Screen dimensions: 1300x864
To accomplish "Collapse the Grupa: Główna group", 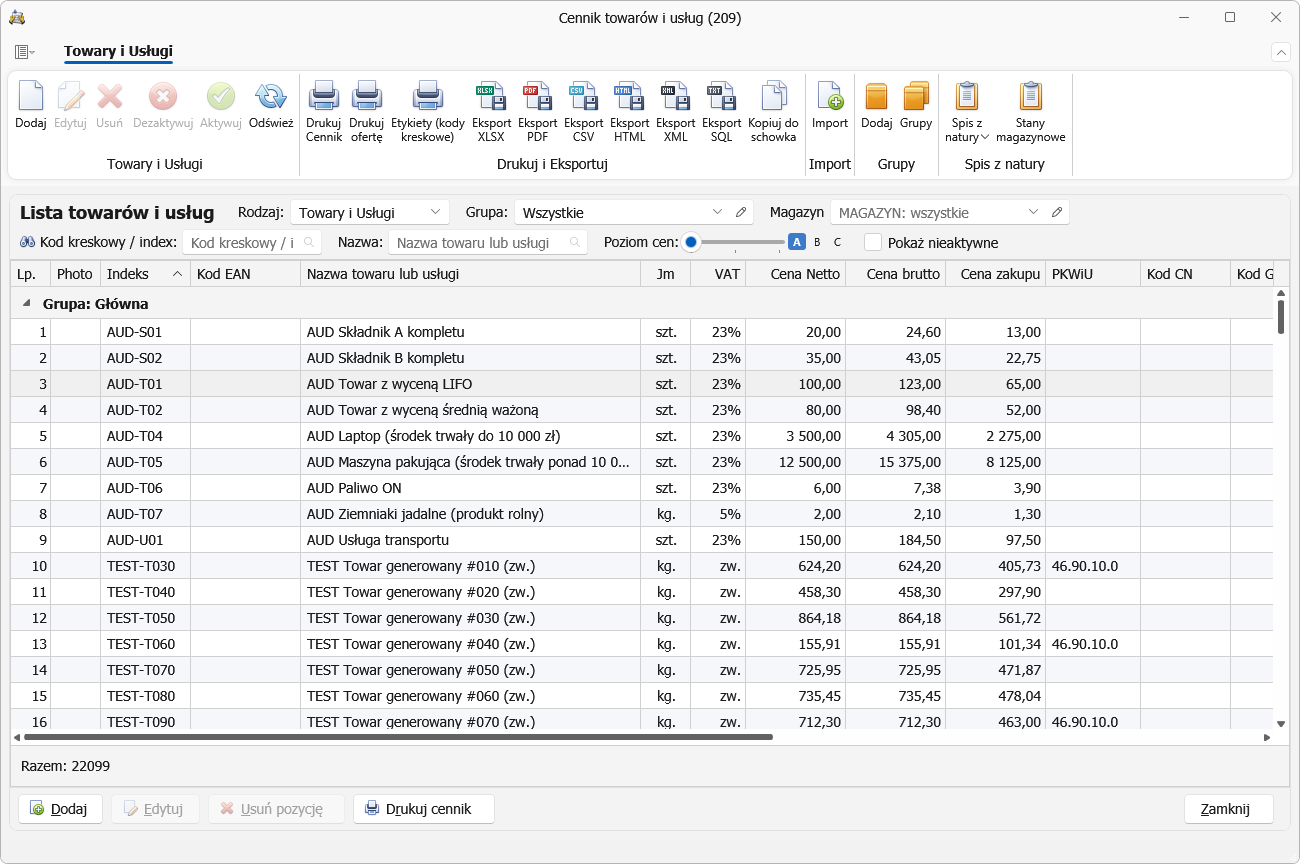I will (27, 304).
